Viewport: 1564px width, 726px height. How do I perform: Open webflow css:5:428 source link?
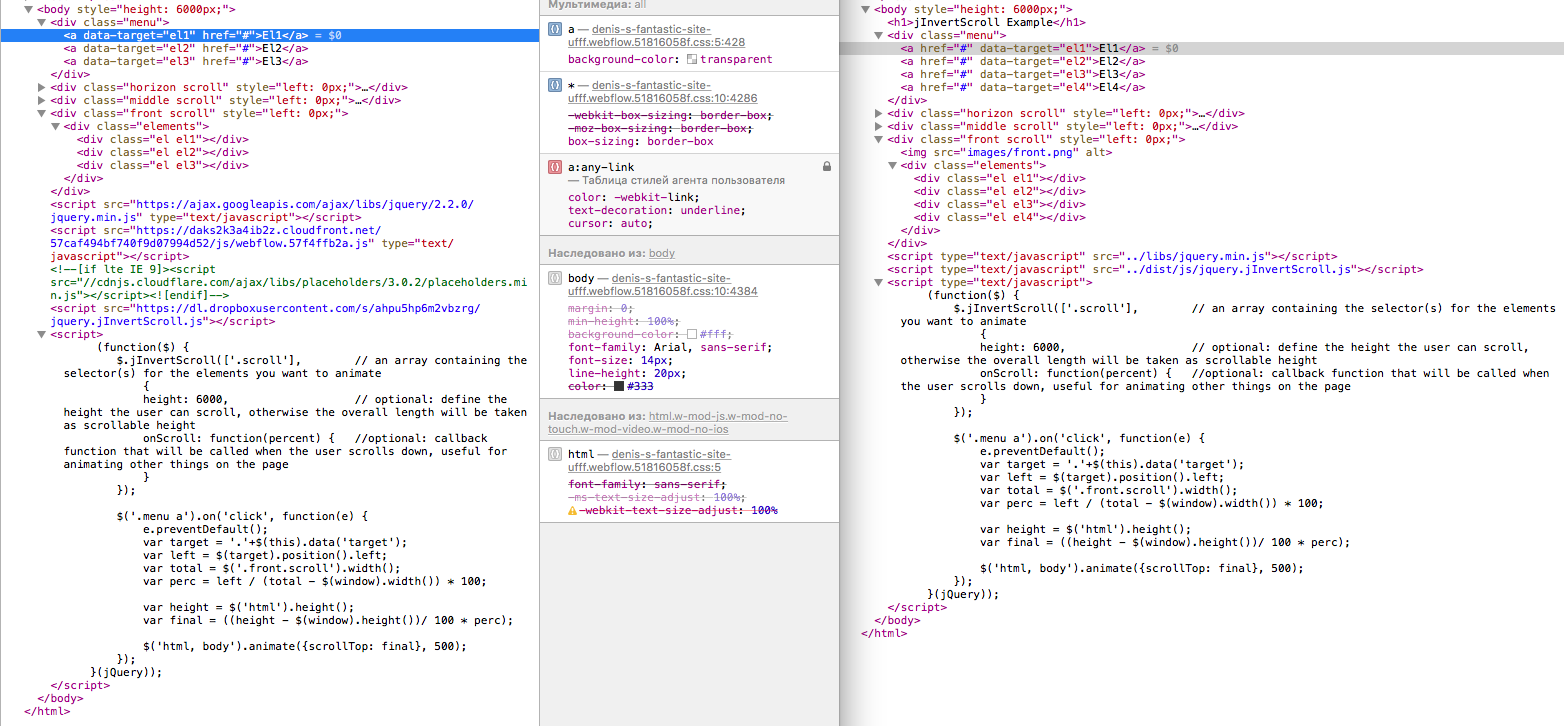656,36
